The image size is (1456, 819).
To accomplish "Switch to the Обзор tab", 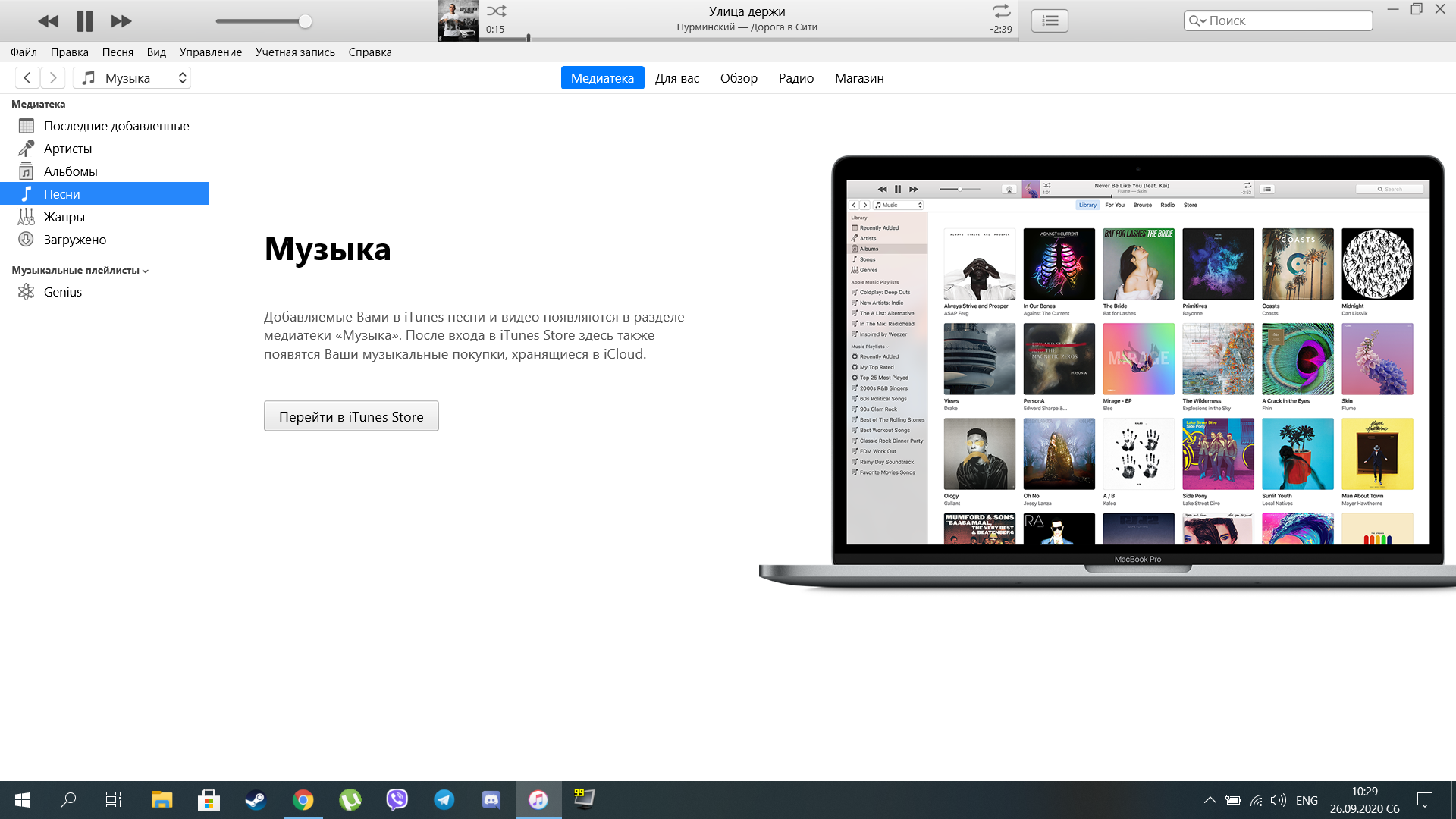I will (739, 78).
